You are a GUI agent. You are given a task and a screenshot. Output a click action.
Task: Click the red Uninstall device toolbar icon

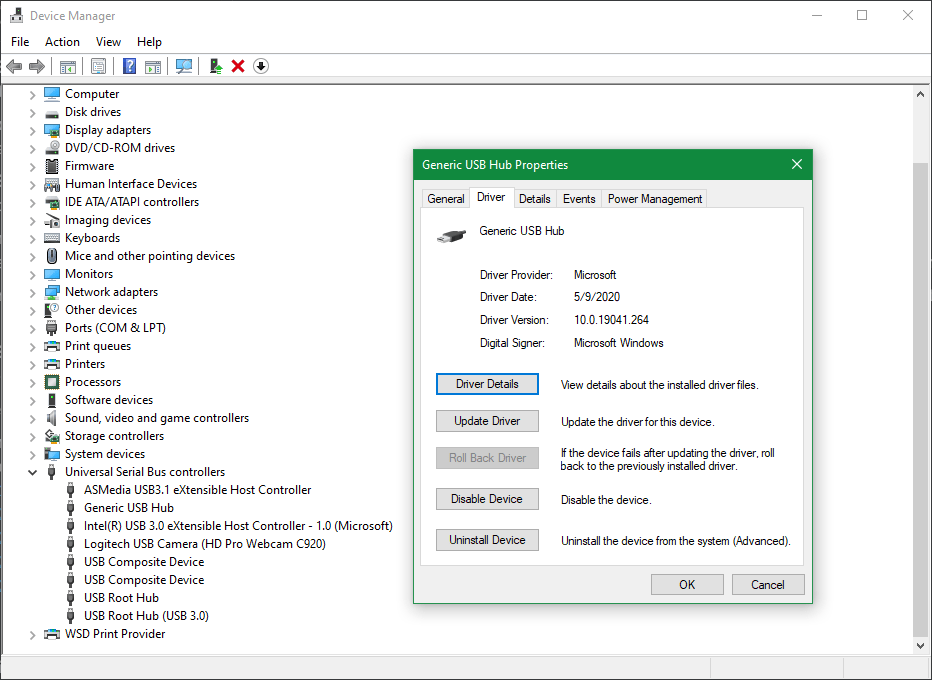click(x=237, y=66)
